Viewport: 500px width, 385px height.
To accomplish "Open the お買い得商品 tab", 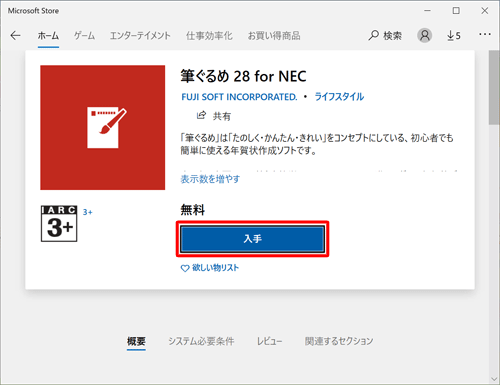I will pos(274,36).
